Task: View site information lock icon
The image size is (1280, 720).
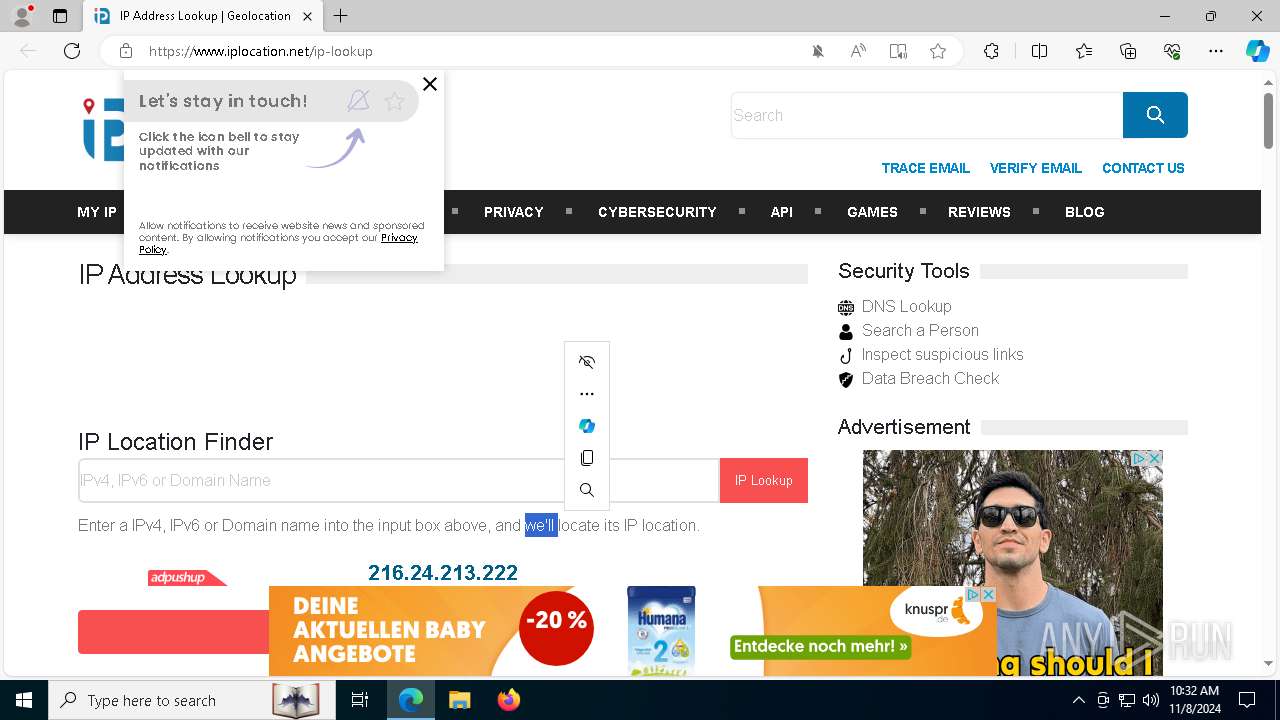Action: click(126, 51)
